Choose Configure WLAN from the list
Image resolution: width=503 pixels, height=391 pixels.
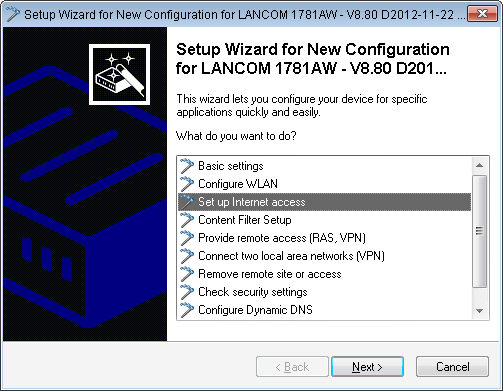(x=324, y=184)
